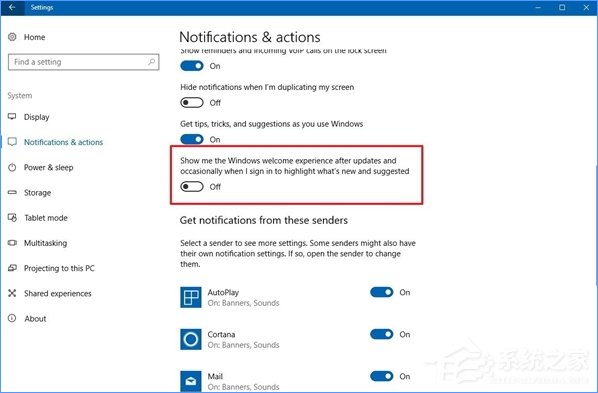Open Shared experiences settings
The height and width of the screenshot is (393, 598).
tap(58, 293)
